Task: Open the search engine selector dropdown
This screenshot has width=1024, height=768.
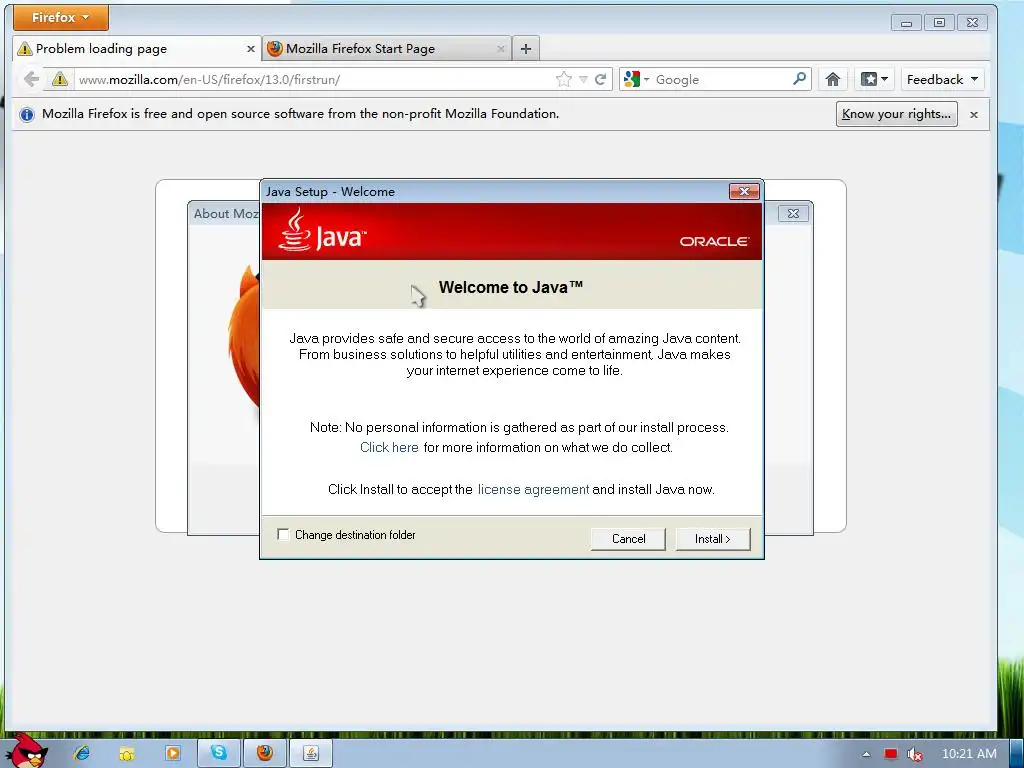Action: click(x=636, y=80)
